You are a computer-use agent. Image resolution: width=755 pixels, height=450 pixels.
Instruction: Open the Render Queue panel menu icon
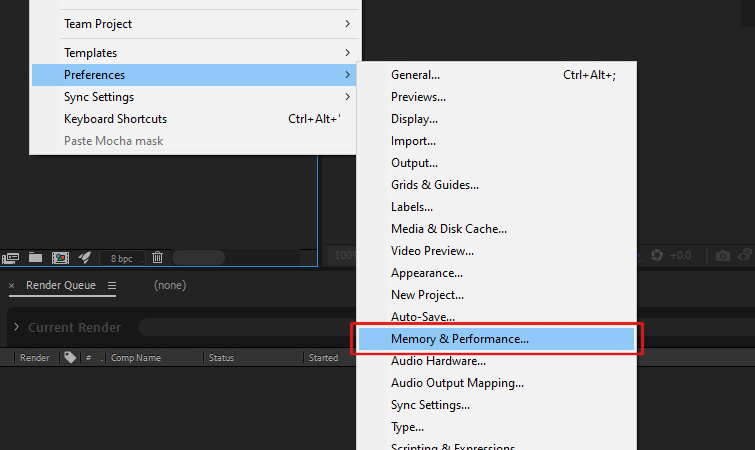tap(112, 285)
